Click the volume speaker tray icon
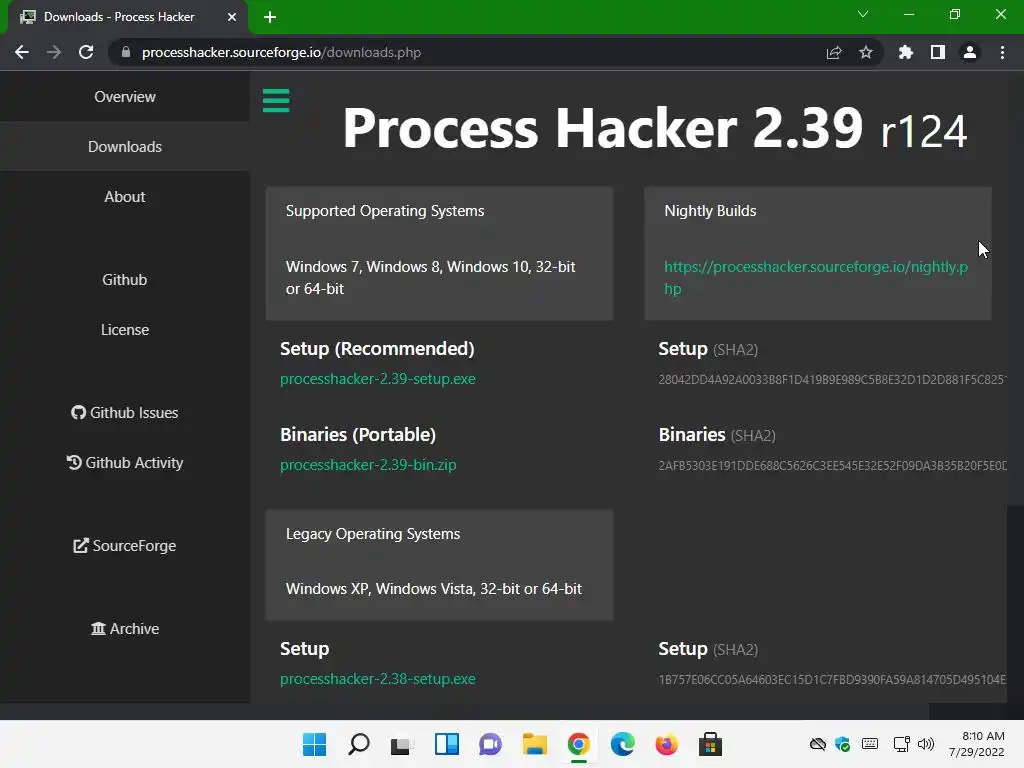This screenshot has width=1024, height=768. tap(926, 744)
